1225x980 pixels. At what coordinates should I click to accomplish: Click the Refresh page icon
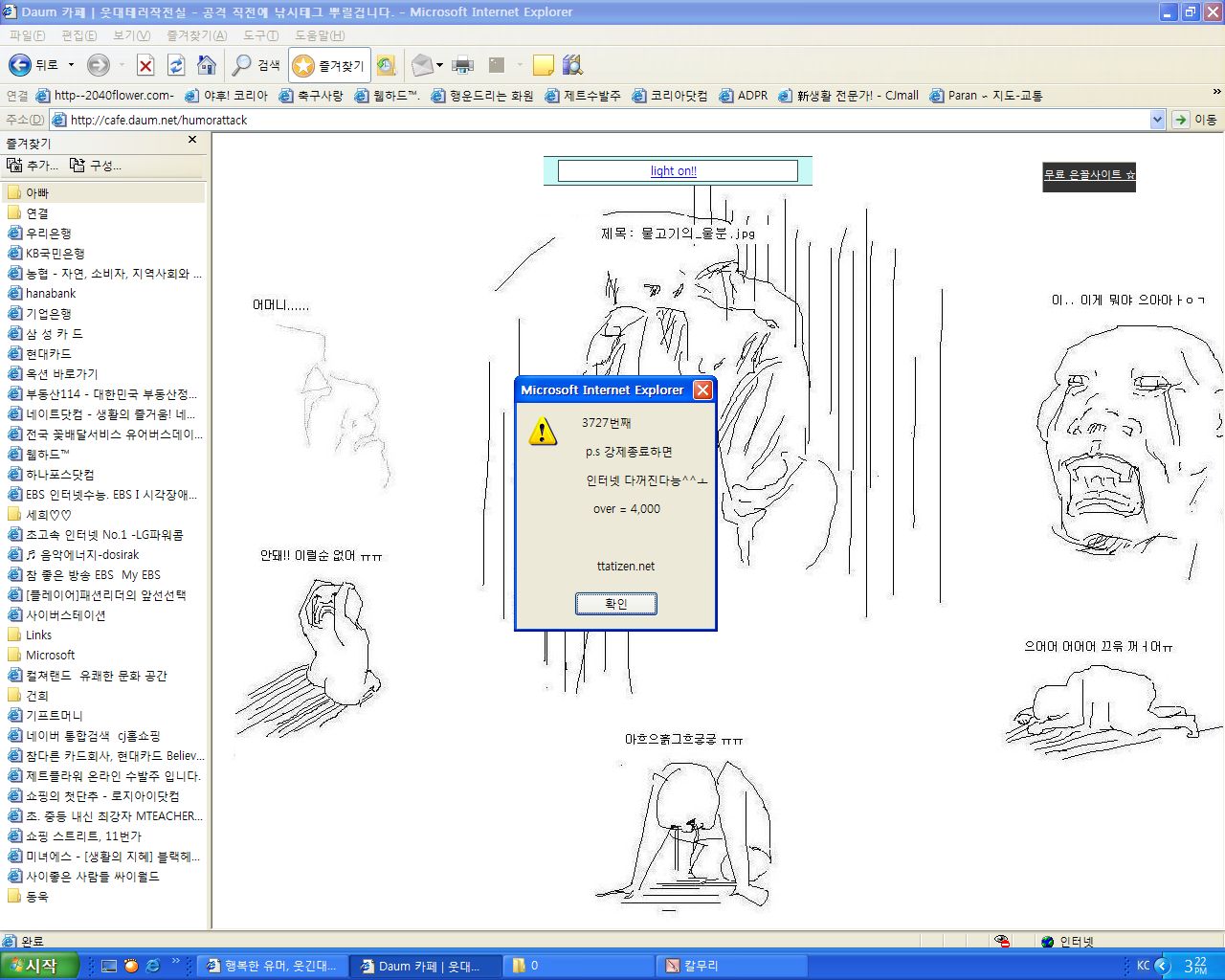pyautogui.click(x=176, y=65)
